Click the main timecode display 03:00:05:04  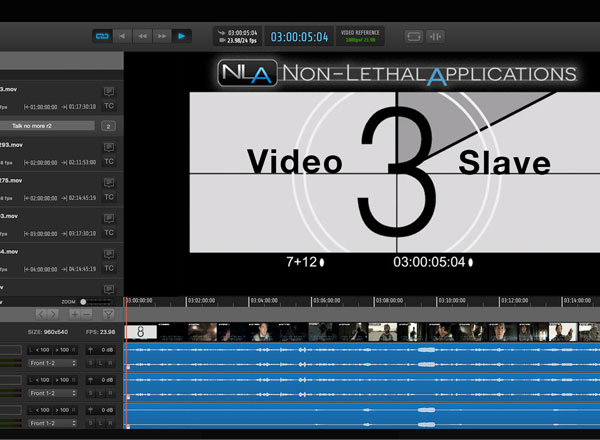pos(299,37)
